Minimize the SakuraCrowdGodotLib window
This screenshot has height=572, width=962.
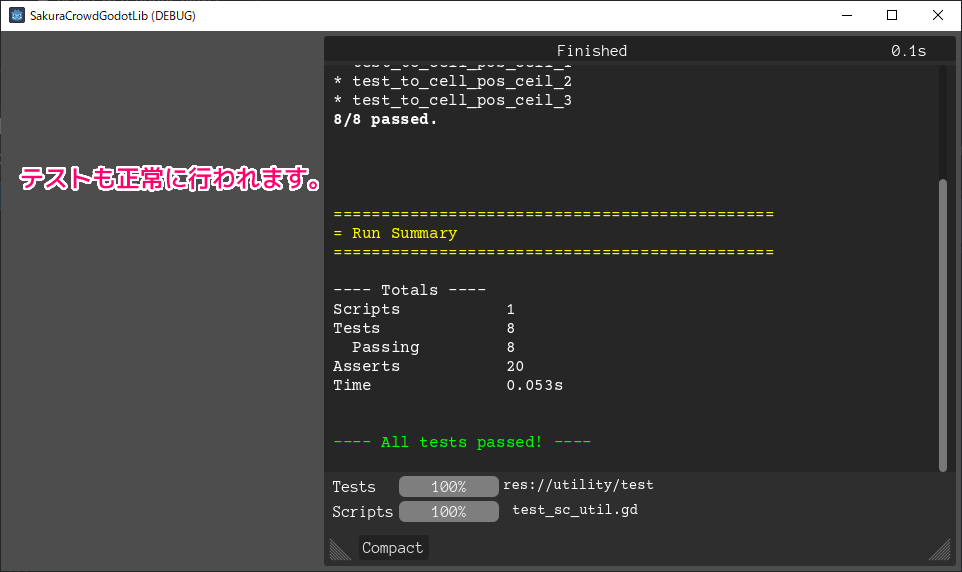[x=847, y=15]
